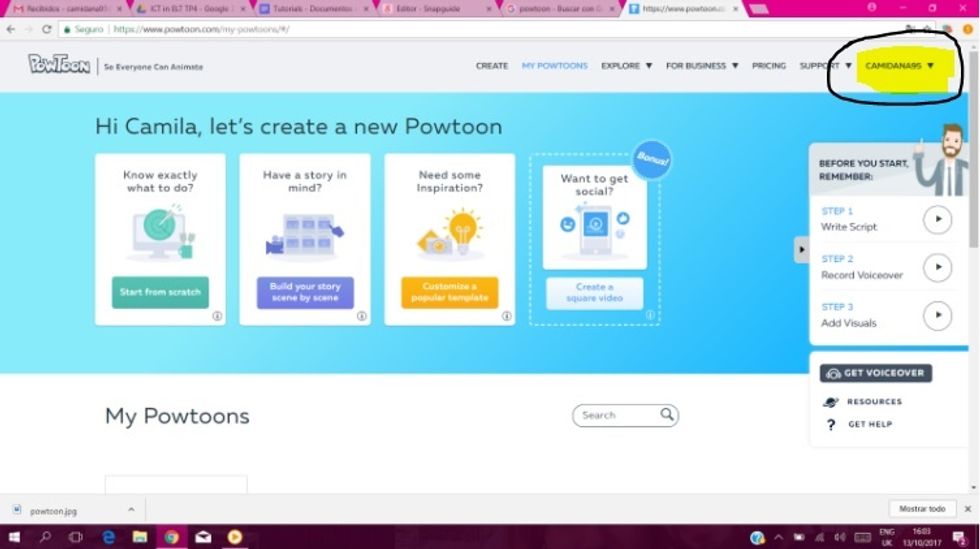980x549 pixels.
Task: Click the browser back arrow
Action: [11, 29]
